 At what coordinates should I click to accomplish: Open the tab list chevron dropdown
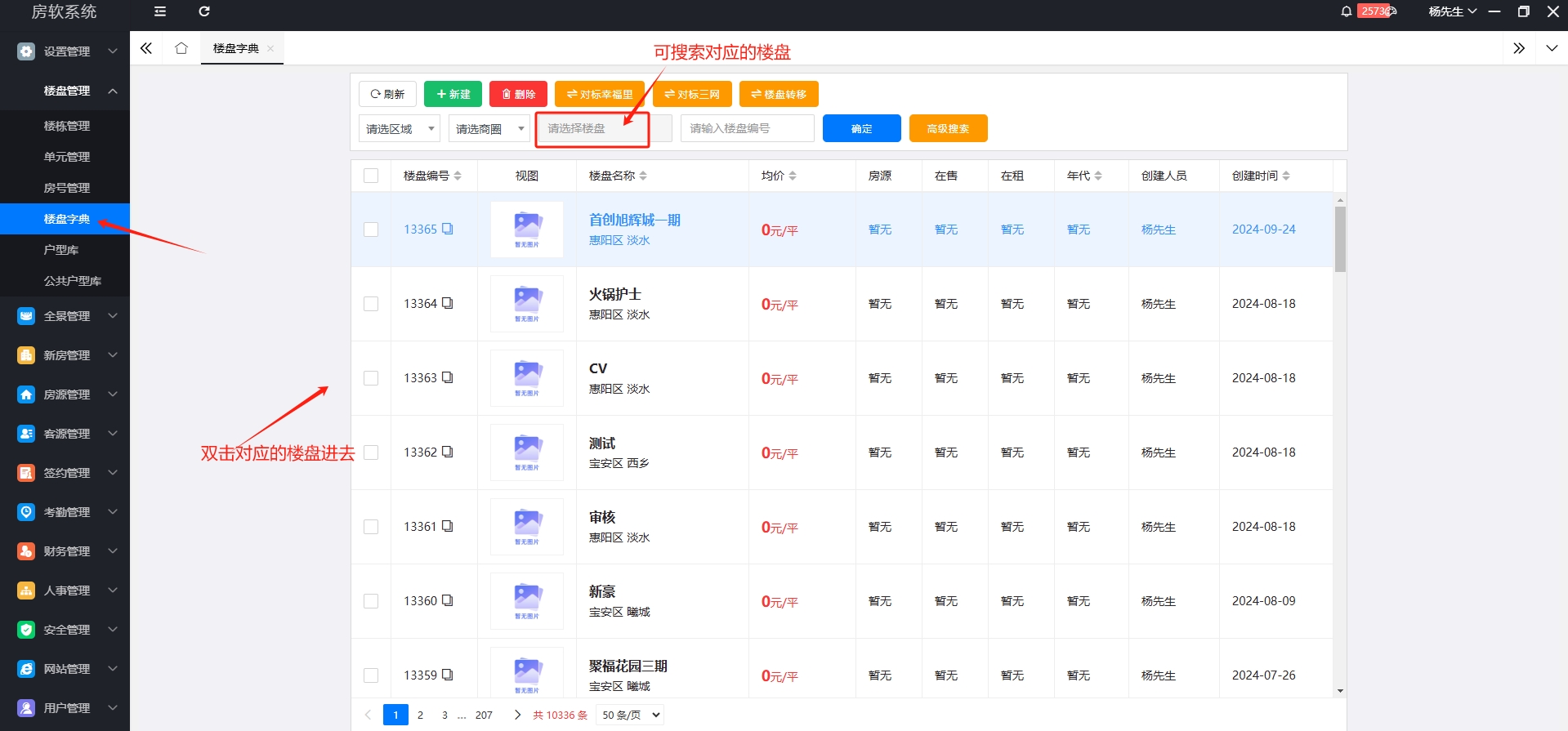[1552, 48]
